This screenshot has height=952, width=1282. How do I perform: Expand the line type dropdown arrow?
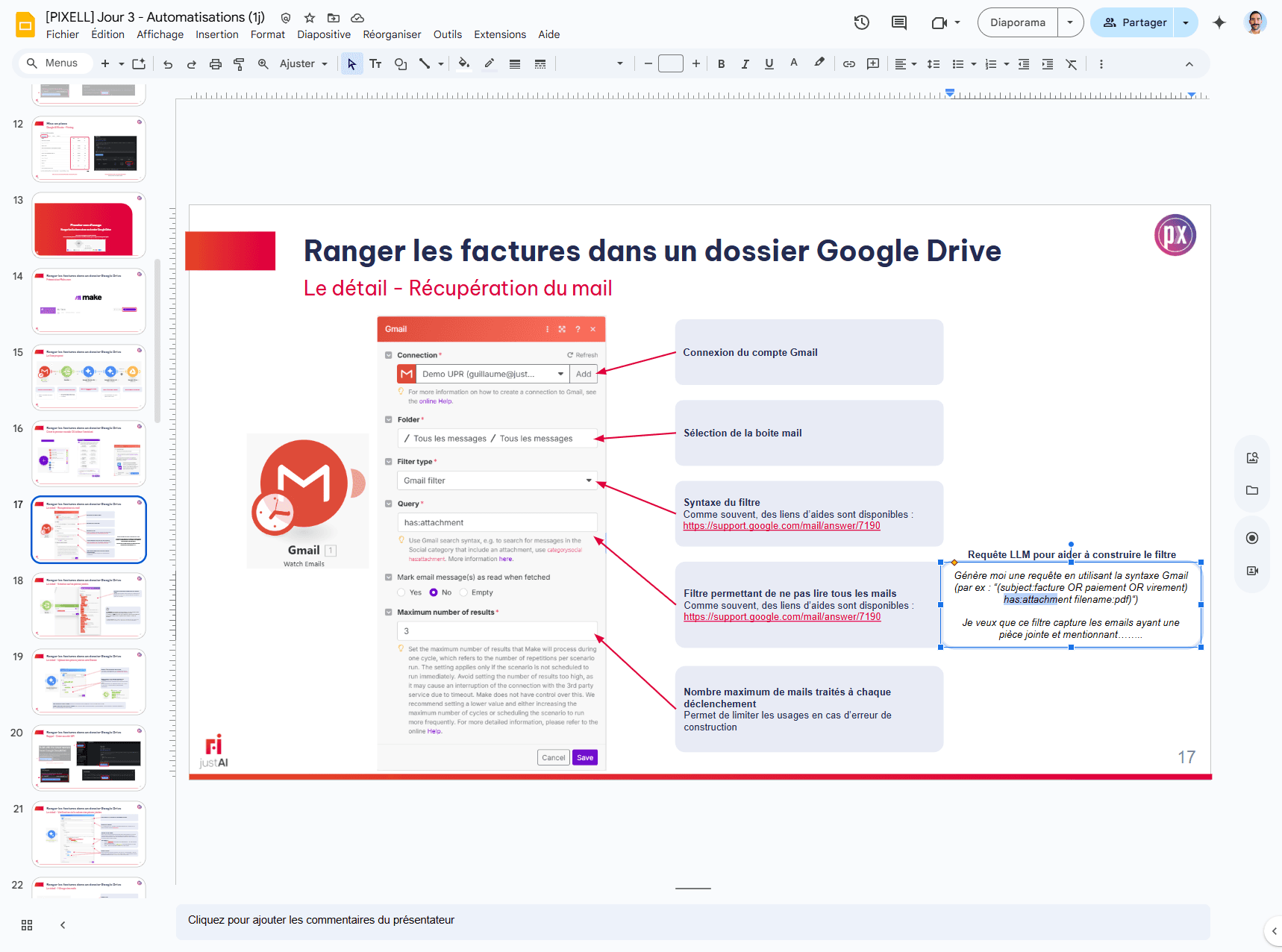tap(441, 64)
